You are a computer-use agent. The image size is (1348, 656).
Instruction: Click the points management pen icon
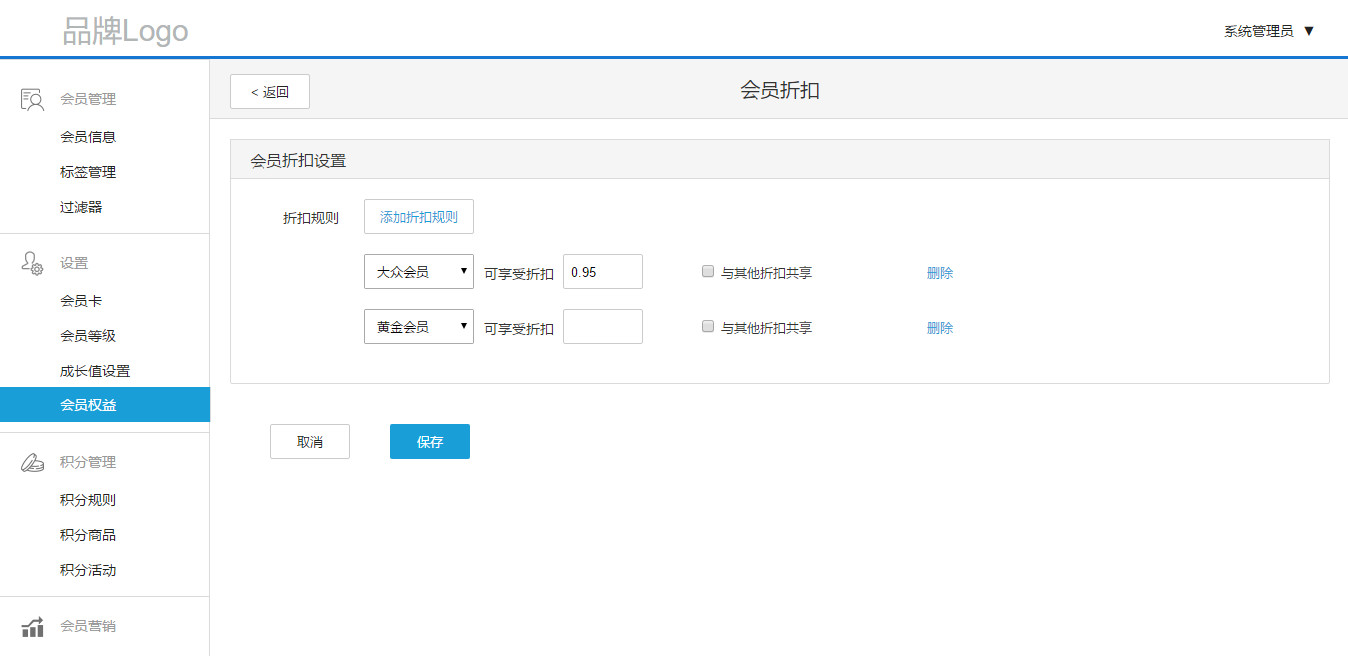point(31,462)
